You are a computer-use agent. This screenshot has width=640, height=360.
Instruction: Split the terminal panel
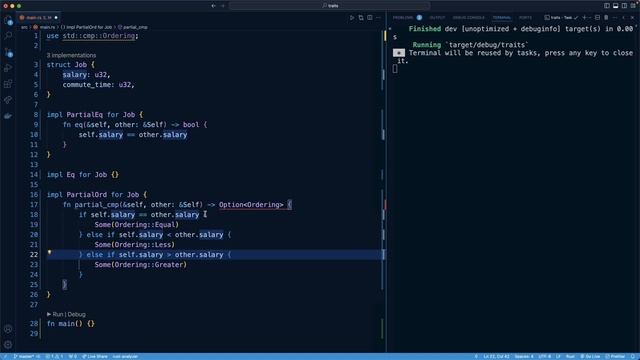[597, 18]
